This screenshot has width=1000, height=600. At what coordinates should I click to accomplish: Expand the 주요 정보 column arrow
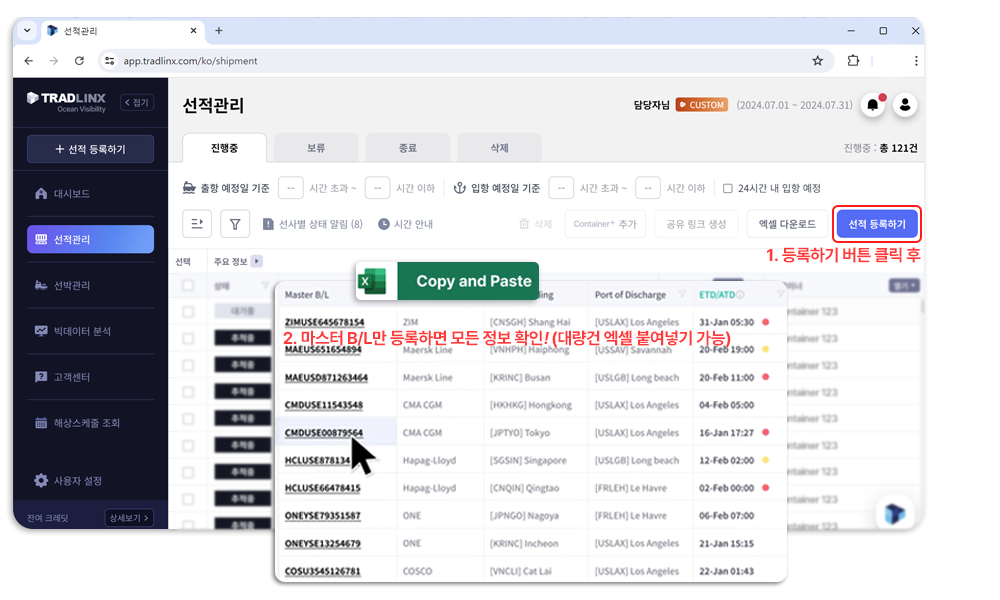point(256,261)
